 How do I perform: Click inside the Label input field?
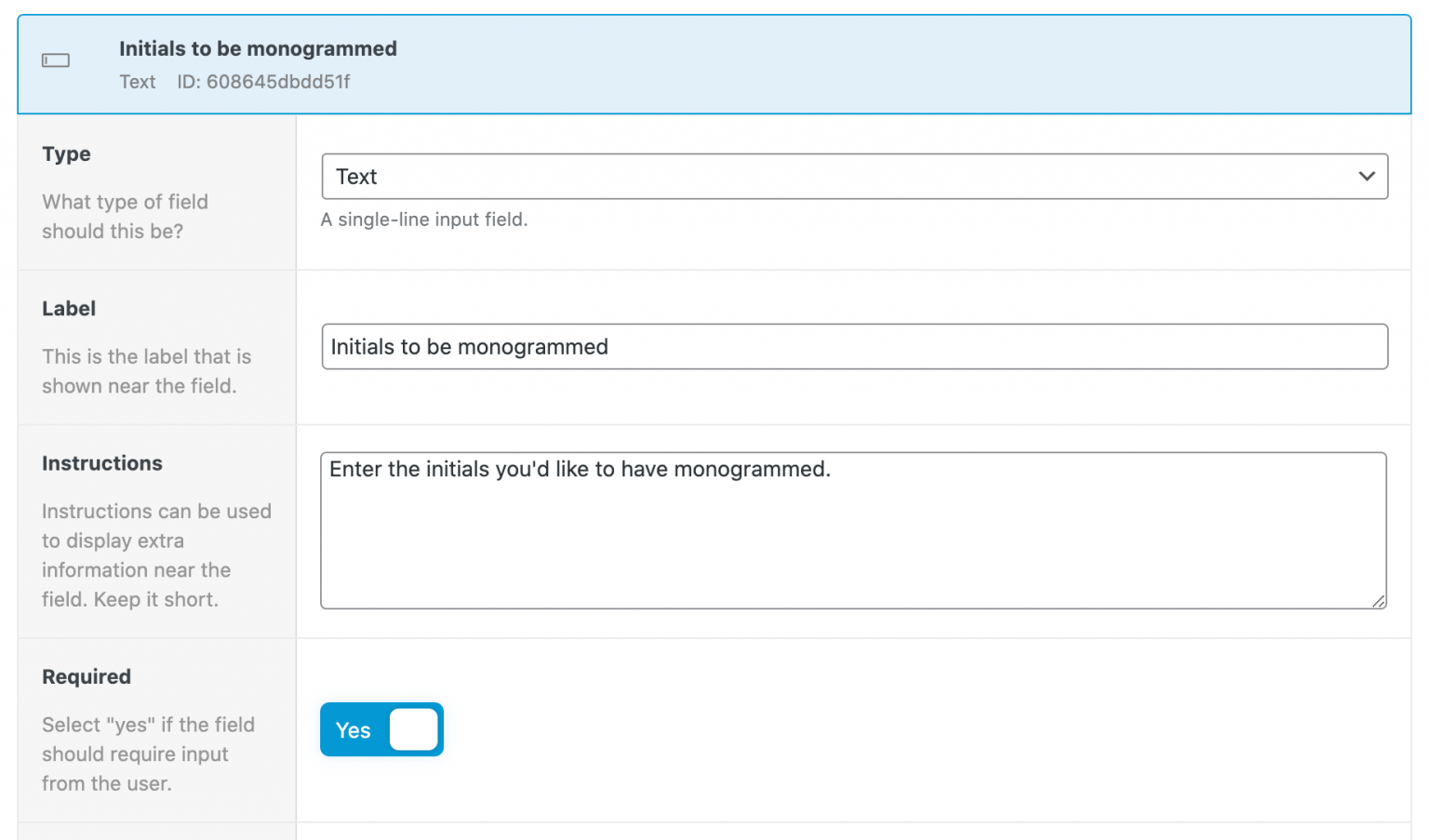tap(853, 346)
